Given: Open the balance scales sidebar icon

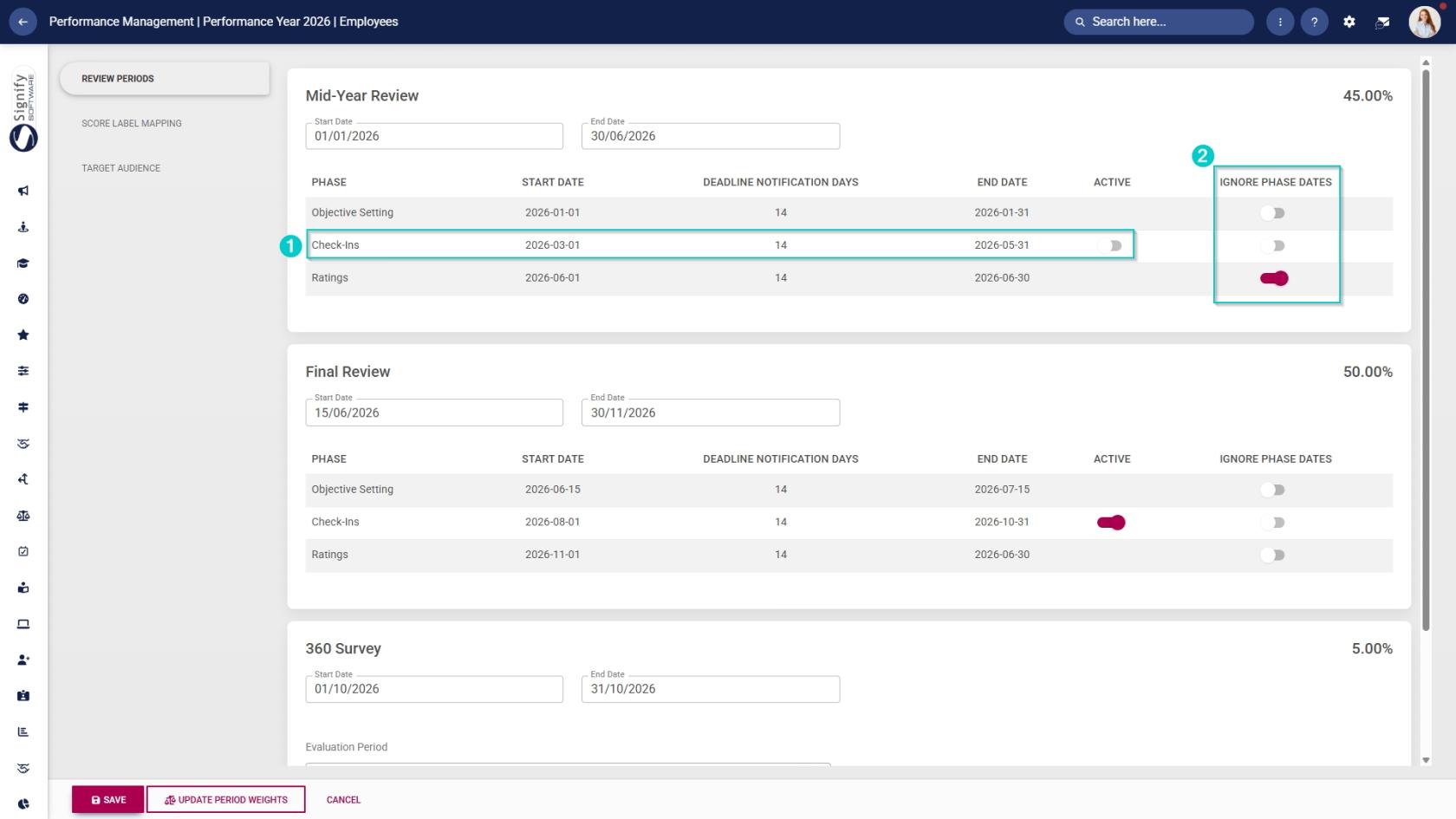Looking at the screenshot, I should coord(23,516).
